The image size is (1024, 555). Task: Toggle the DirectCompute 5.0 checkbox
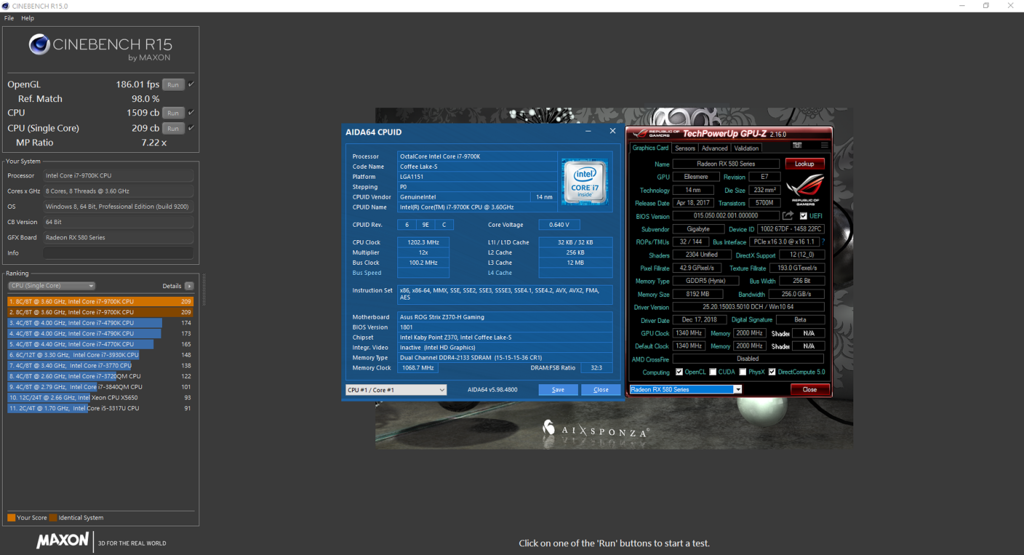coord(772,372)
